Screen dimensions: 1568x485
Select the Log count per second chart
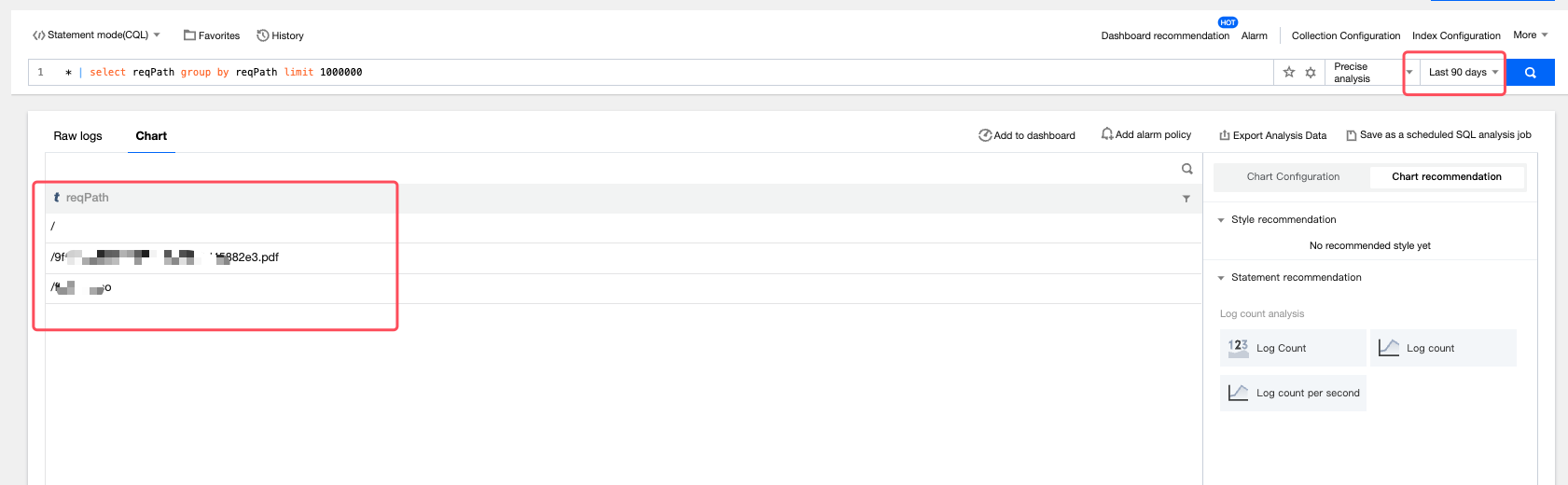(1294, 393)
